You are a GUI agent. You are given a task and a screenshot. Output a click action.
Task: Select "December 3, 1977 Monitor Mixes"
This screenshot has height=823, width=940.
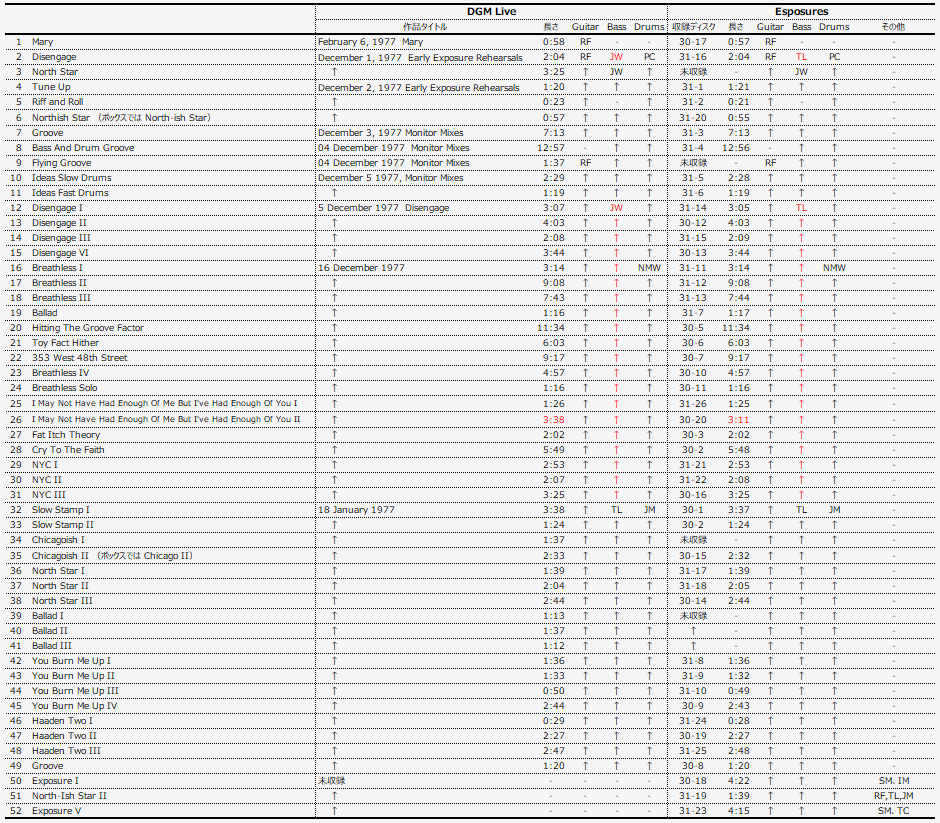coord(390,132)
